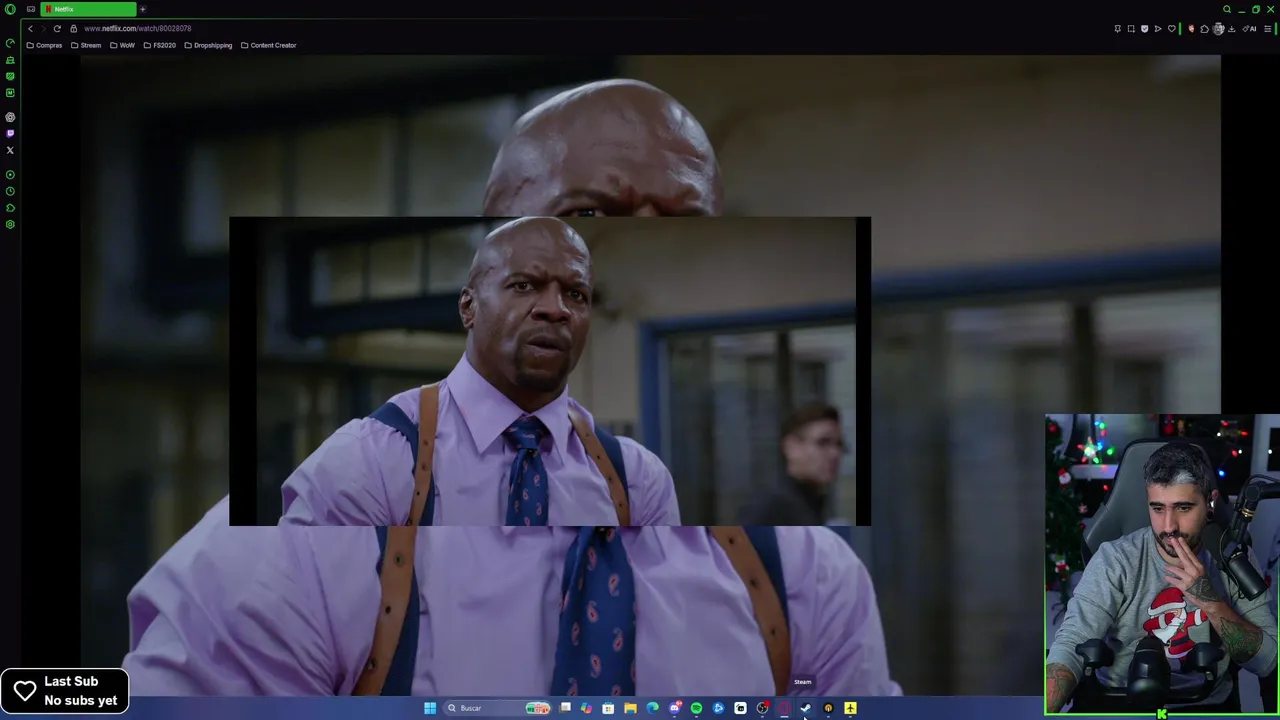Open a new browser tab
This screenshot has width=1280, height=720.
[143, 9]
